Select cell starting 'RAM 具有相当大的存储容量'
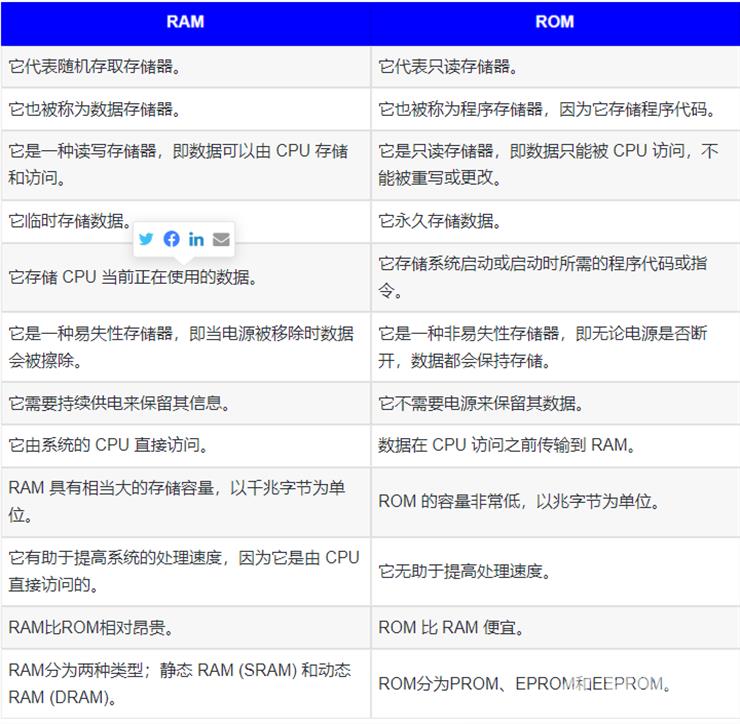This screenshot has width=740, height=724. [x=185, y=502]
